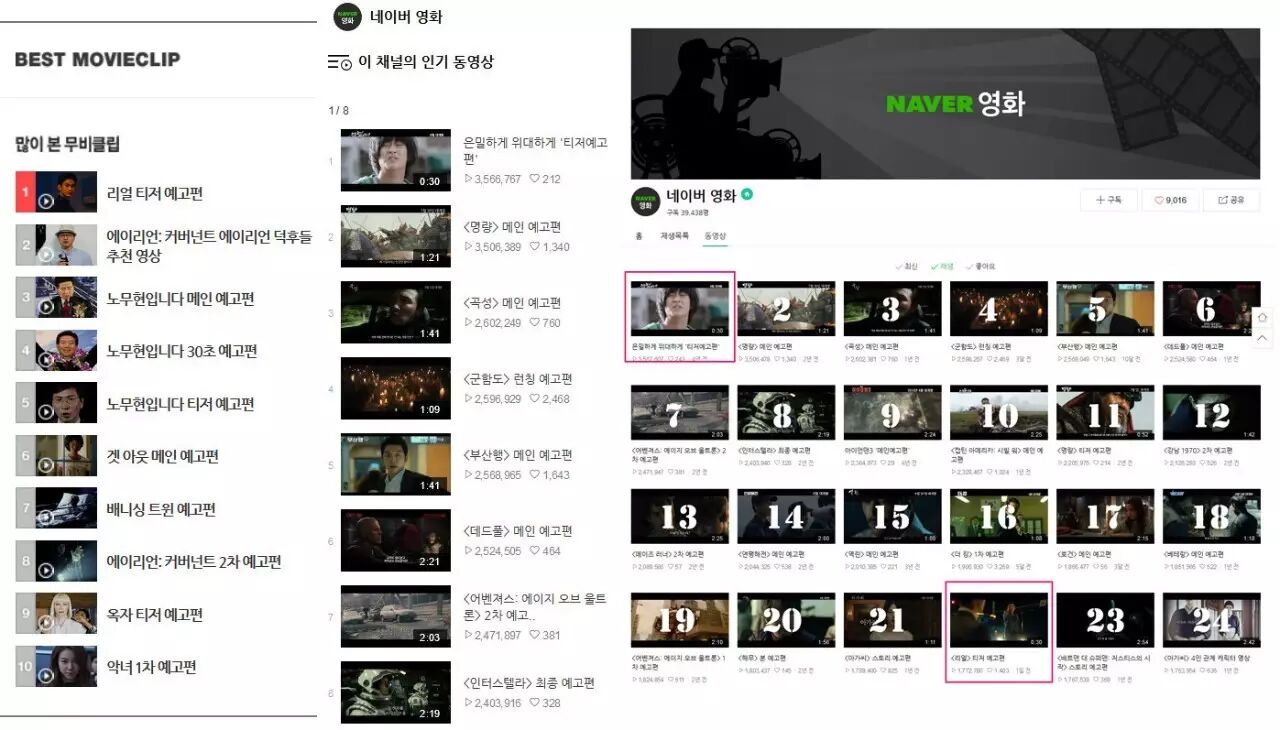Click the green verified badge by 네이버 영화

pos(747,194)
